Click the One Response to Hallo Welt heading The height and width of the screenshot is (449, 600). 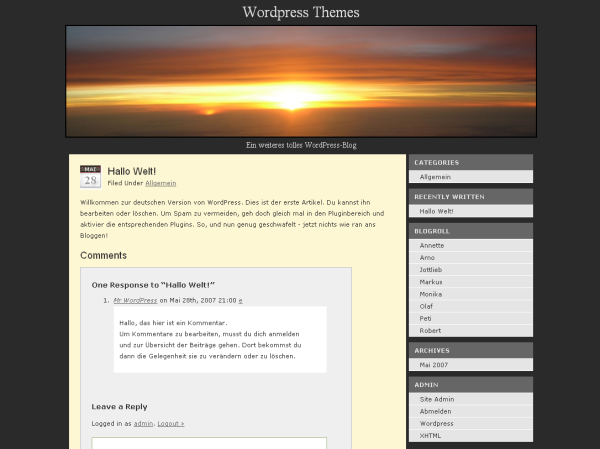coord(153,285)
